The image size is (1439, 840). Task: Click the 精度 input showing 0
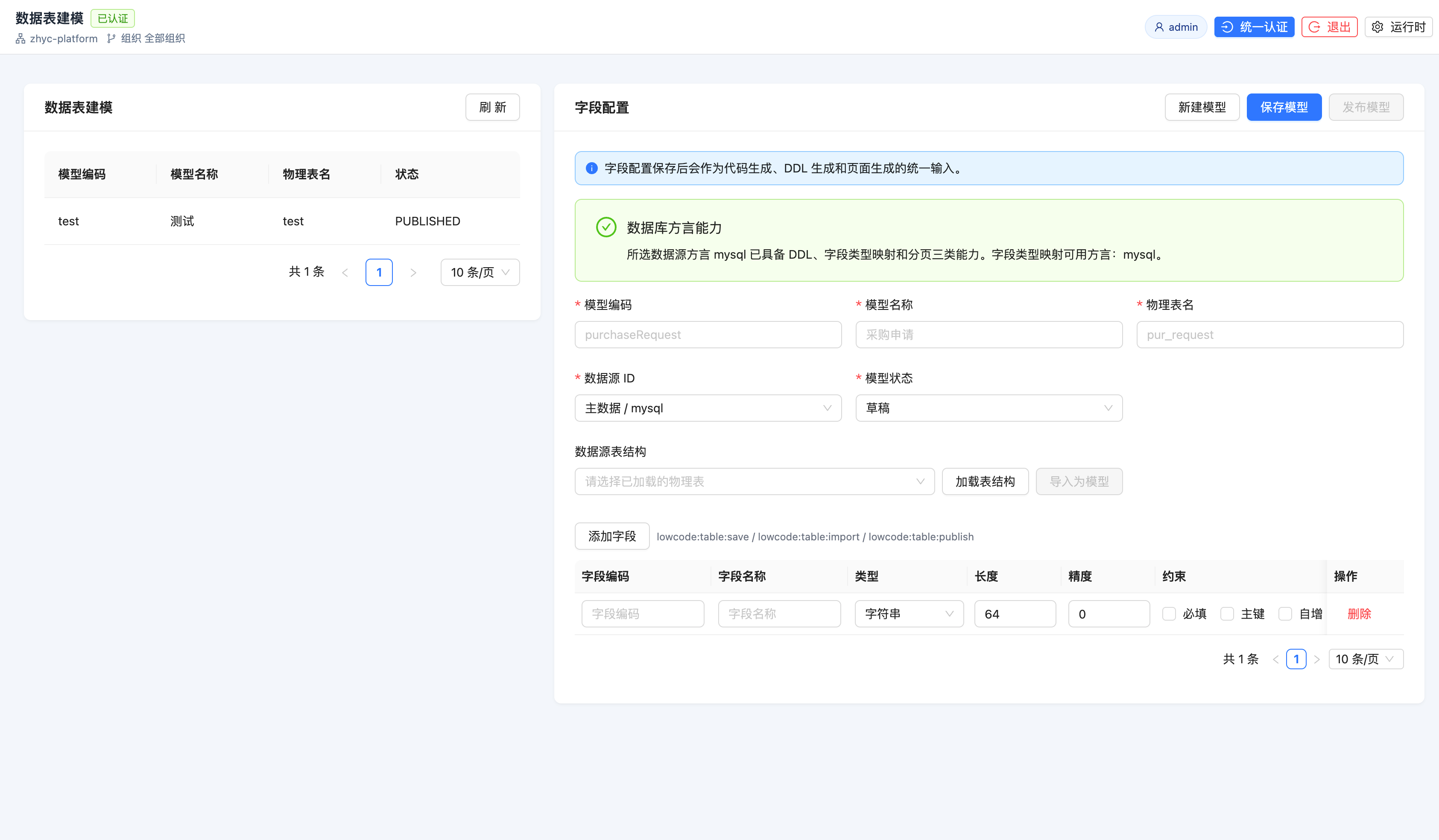tap(1109, 613)
